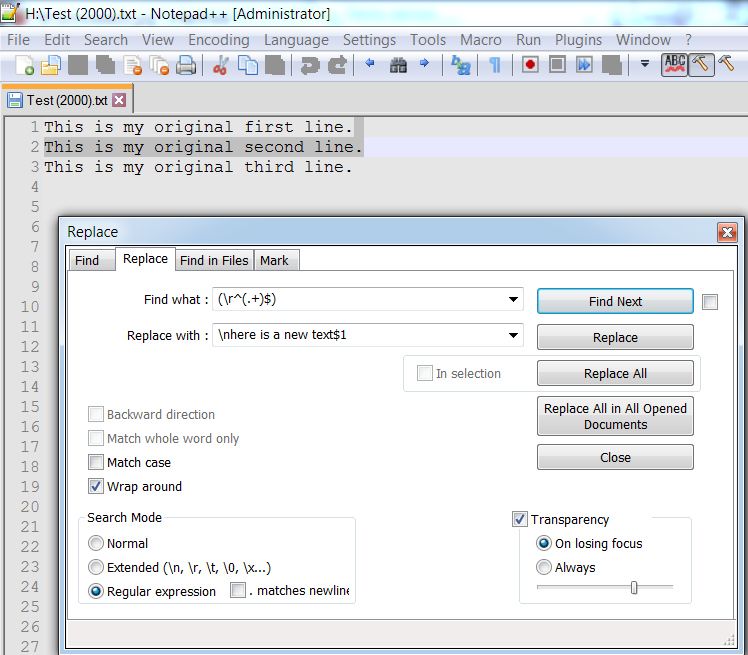Image resolution: width=748 pixels, height=655 pixels.
Task: Close the Test (2000).txt tab
Action: 119,100
